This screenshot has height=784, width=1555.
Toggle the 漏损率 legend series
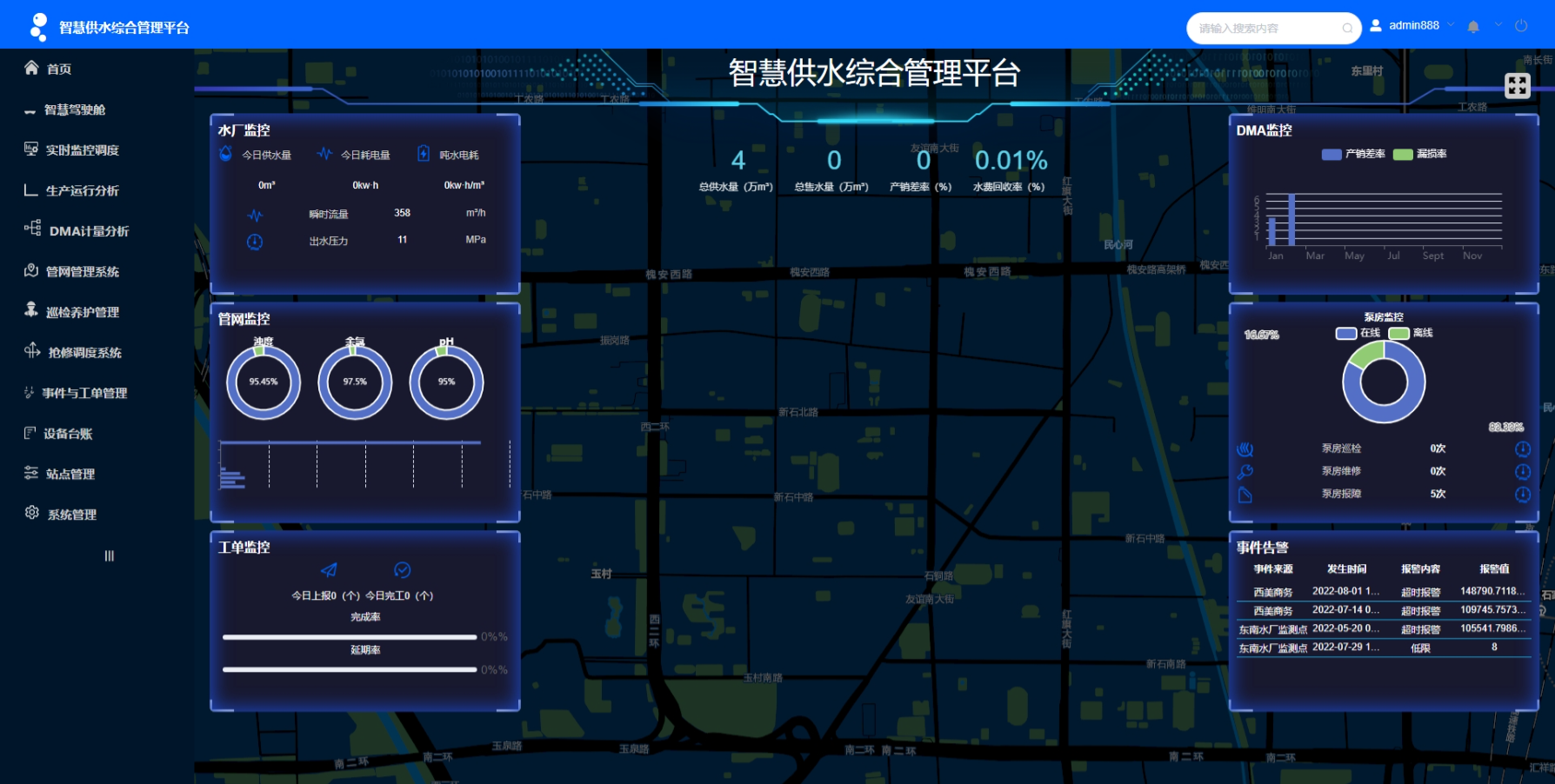coord(1420,154)
